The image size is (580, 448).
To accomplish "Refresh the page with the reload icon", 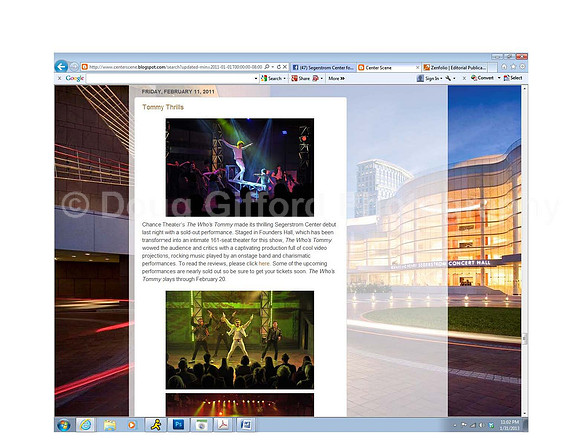I will point(279,67).
